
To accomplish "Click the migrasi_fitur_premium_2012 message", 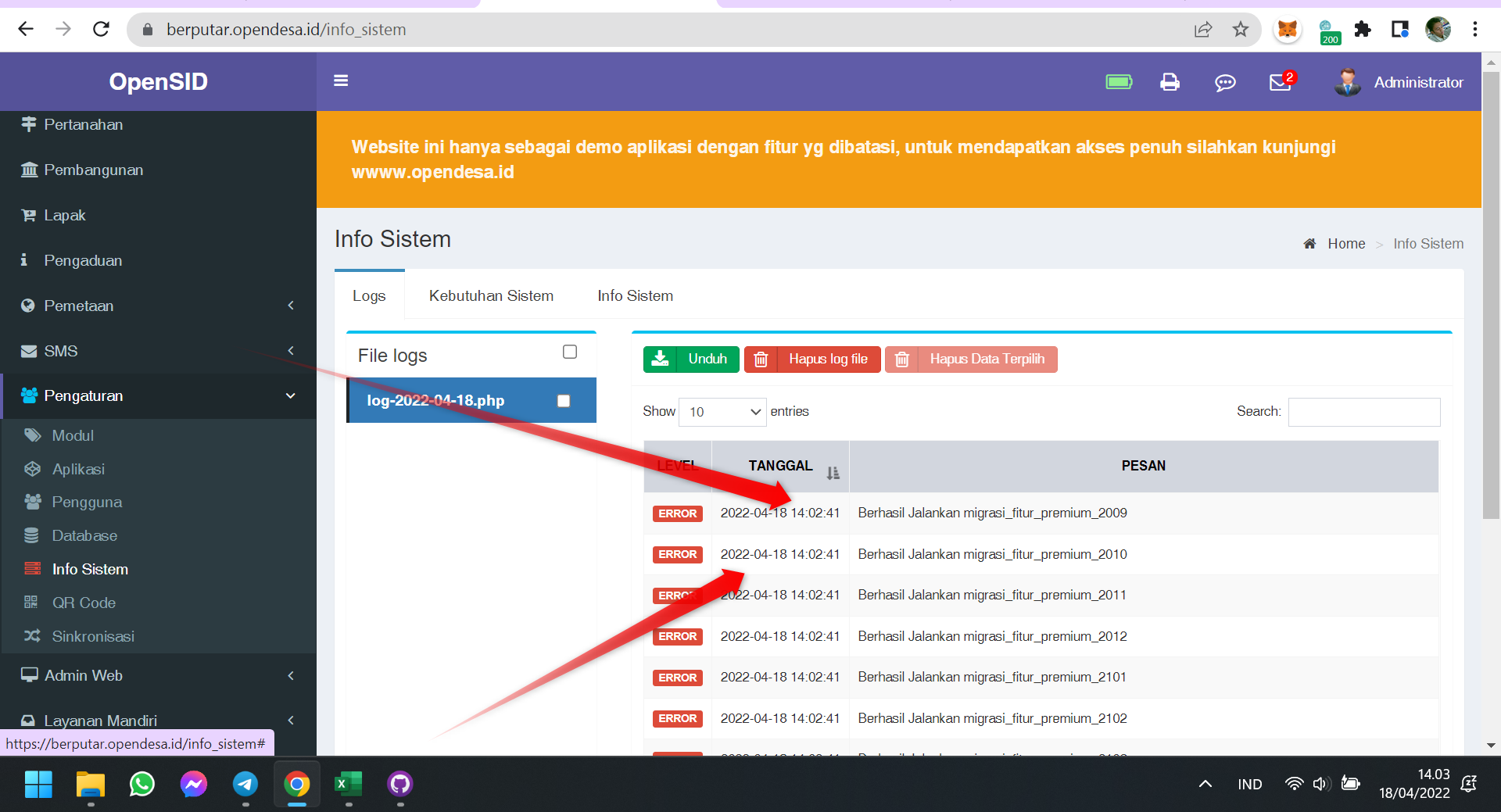I will (x=992, y=636).
